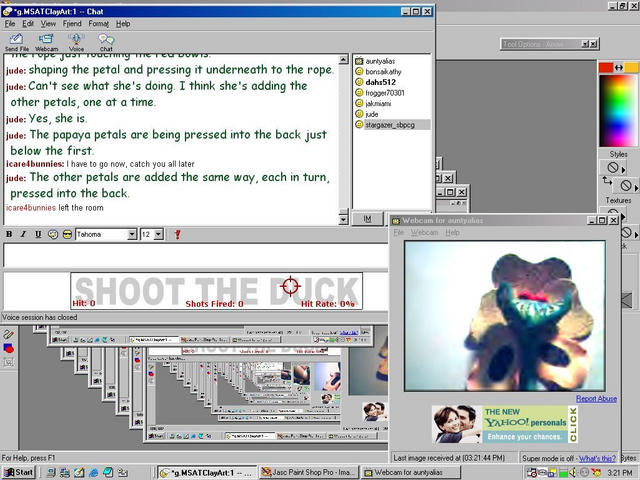Pick a color from the rainbow color picker
The image size is (640, 480).
click(x=618, y=110)
